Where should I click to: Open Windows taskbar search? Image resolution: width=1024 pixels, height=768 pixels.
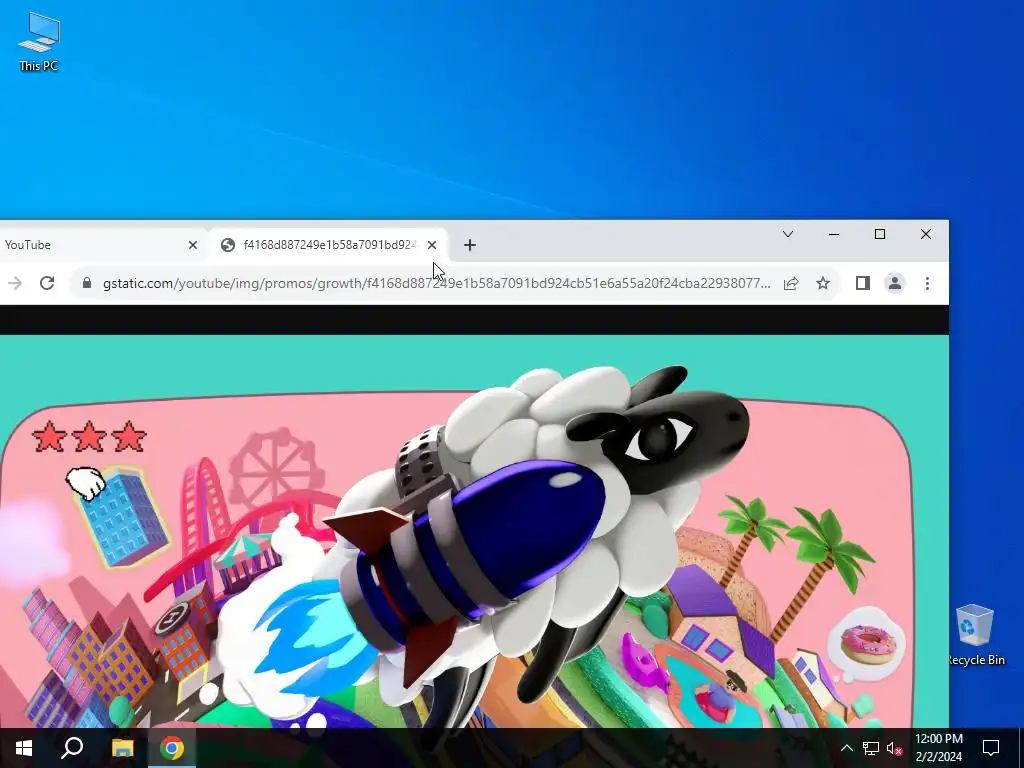coord(72,748)
